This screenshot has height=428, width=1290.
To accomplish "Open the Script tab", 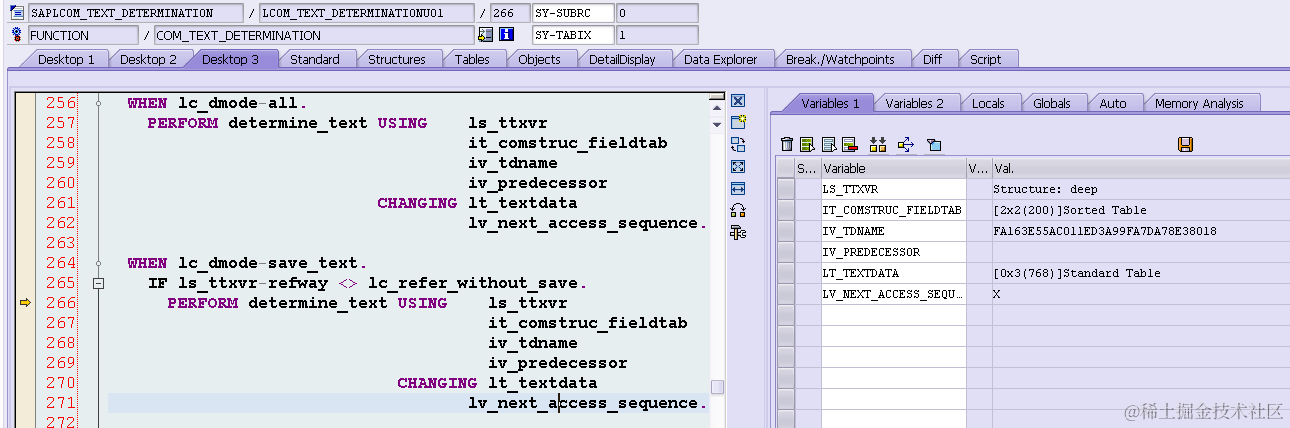I will coord(985,59).
